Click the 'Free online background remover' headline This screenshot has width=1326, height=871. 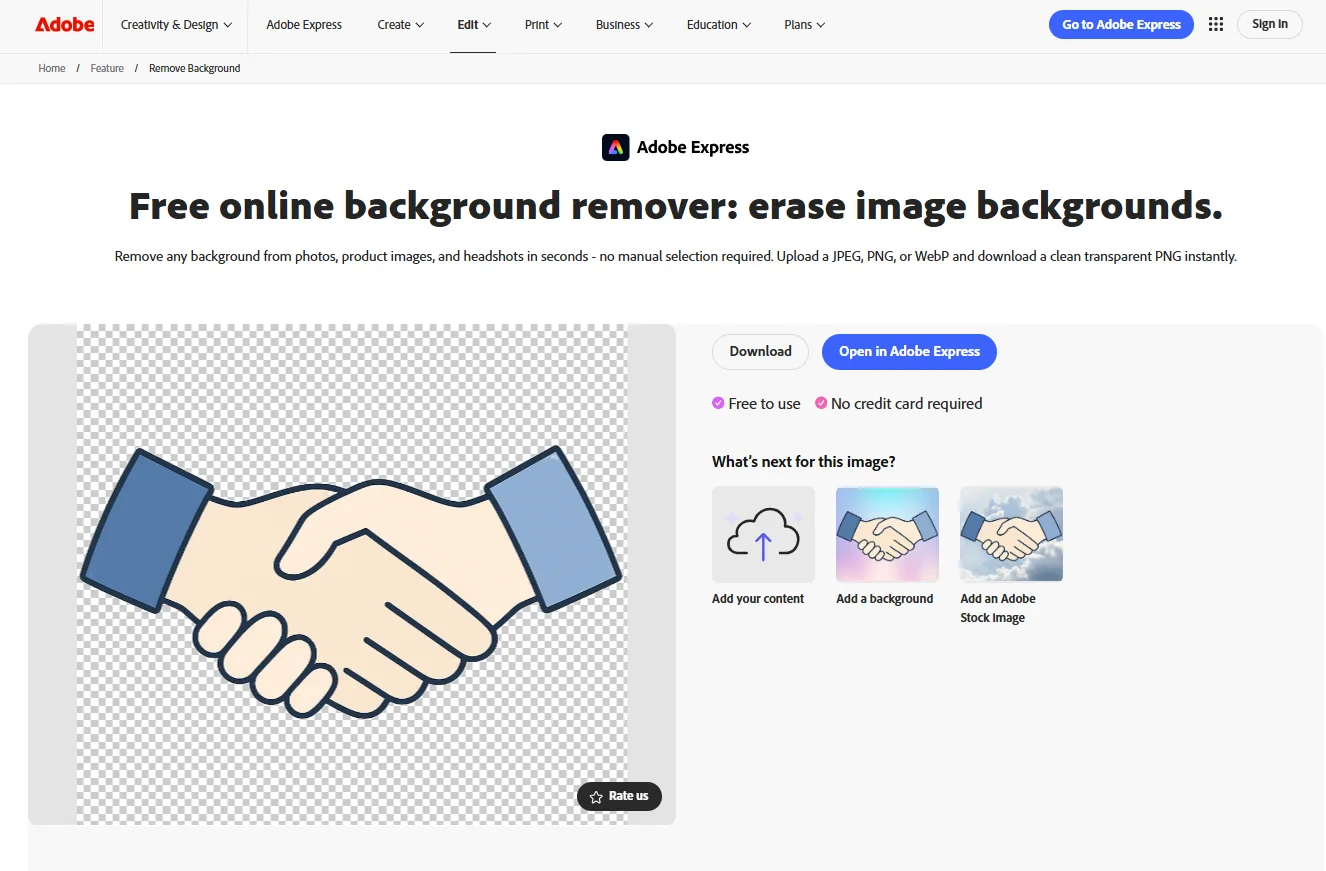pos(676,206)
